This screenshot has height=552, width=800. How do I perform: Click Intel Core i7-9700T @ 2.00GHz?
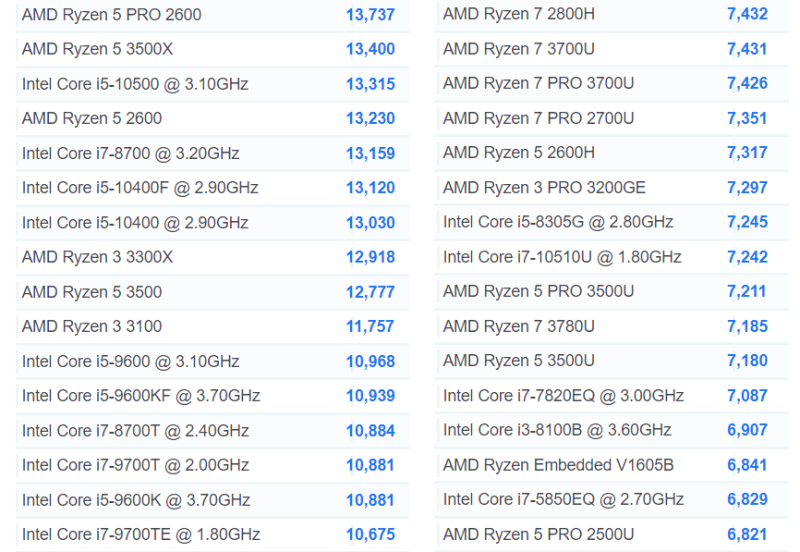[136, 465]
